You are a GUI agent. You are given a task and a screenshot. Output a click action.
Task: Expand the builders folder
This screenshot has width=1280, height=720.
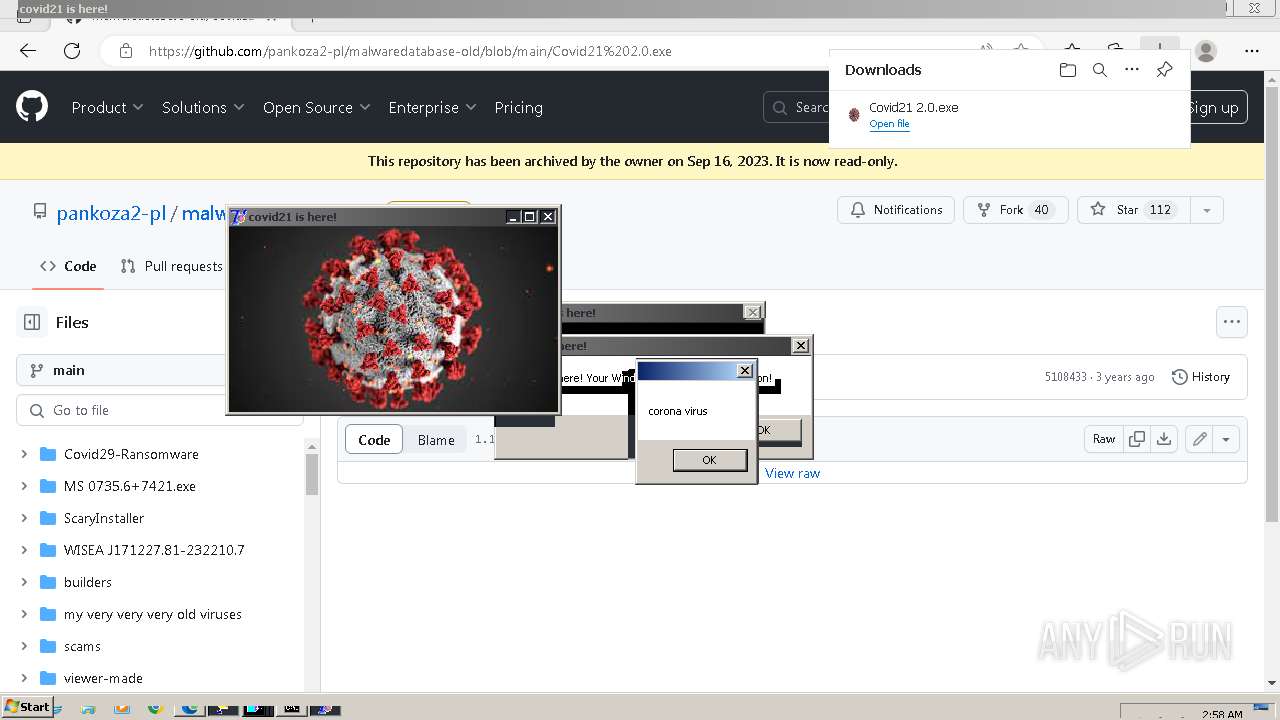tap(24, 582)
